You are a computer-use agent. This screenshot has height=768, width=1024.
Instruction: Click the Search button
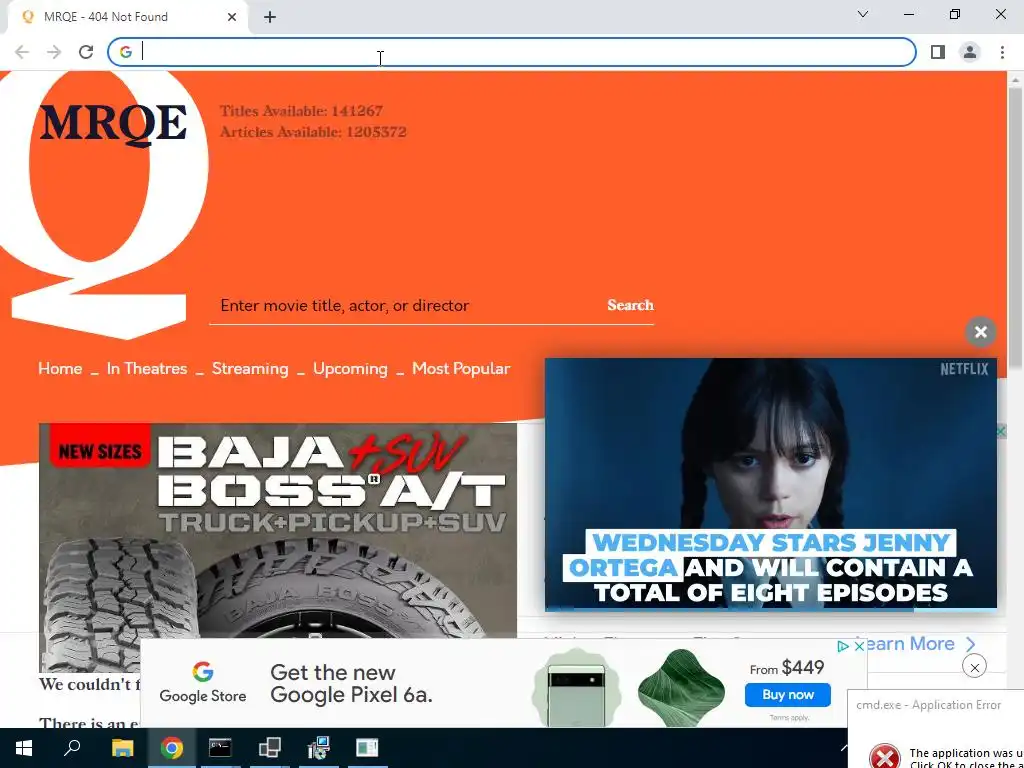(630, 305)
